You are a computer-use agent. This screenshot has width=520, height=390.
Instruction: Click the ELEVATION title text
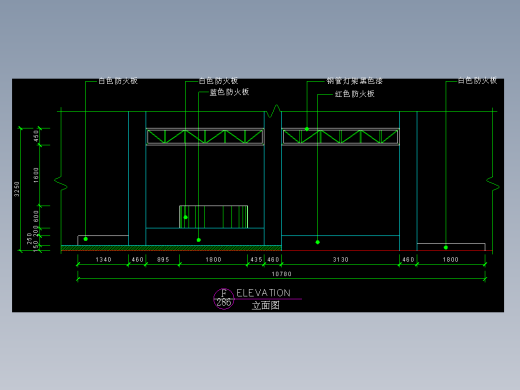263,293
